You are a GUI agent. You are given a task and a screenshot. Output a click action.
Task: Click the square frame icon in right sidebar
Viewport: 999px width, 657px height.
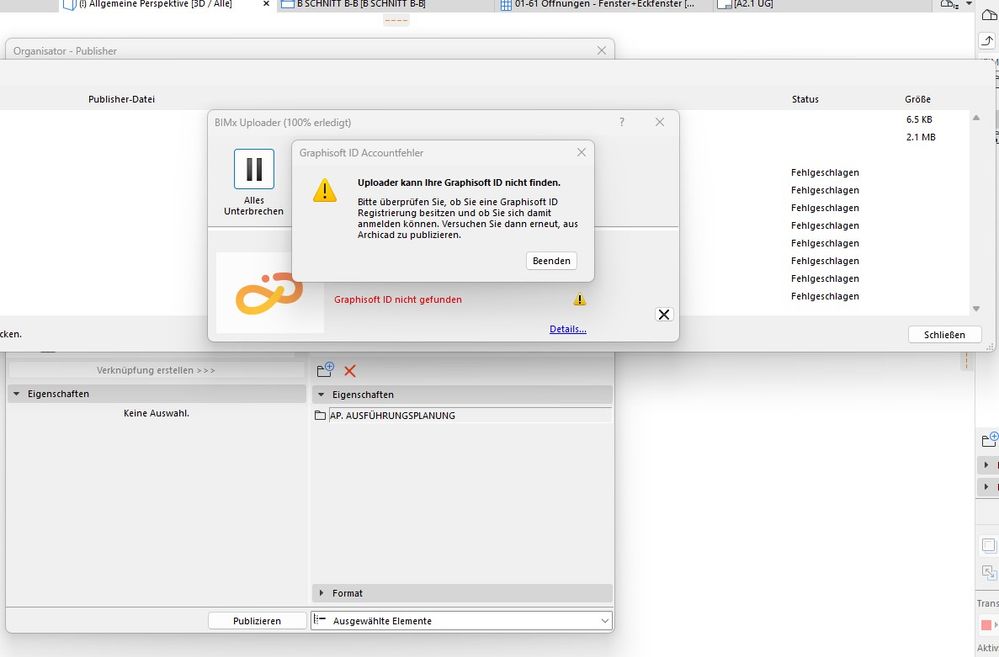(x=988, y=545)
